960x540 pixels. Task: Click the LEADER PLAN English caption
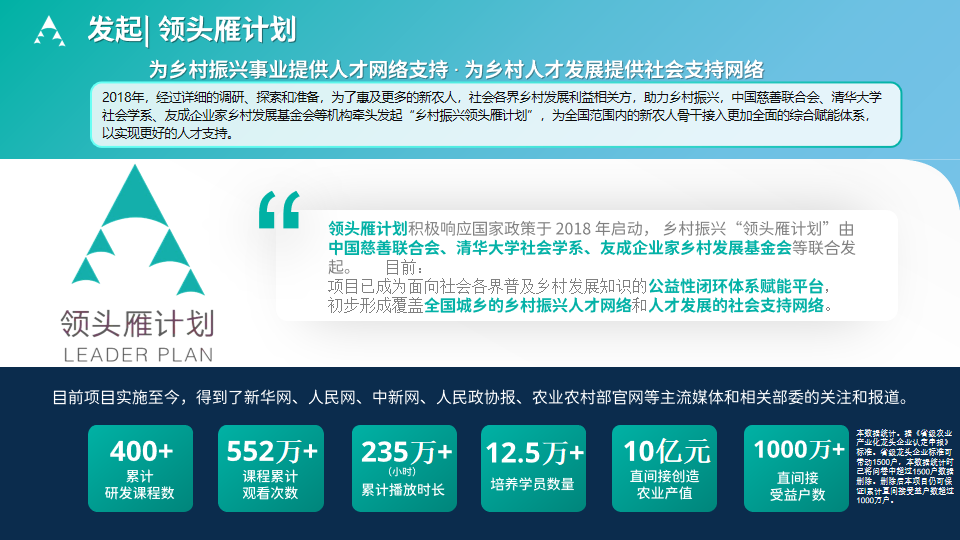point(138,355)
